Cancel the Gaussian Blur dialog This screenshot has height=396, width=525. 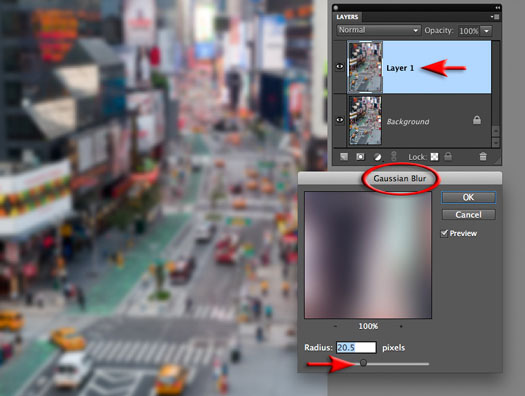468,215
